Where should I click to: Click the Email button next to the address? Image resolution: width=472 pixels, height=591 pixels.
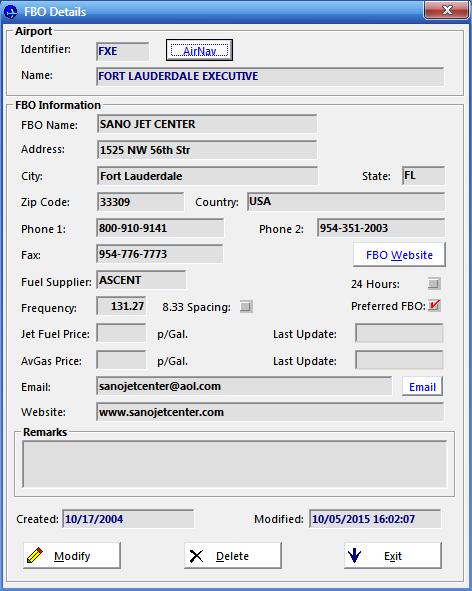[x=422, y=387]
